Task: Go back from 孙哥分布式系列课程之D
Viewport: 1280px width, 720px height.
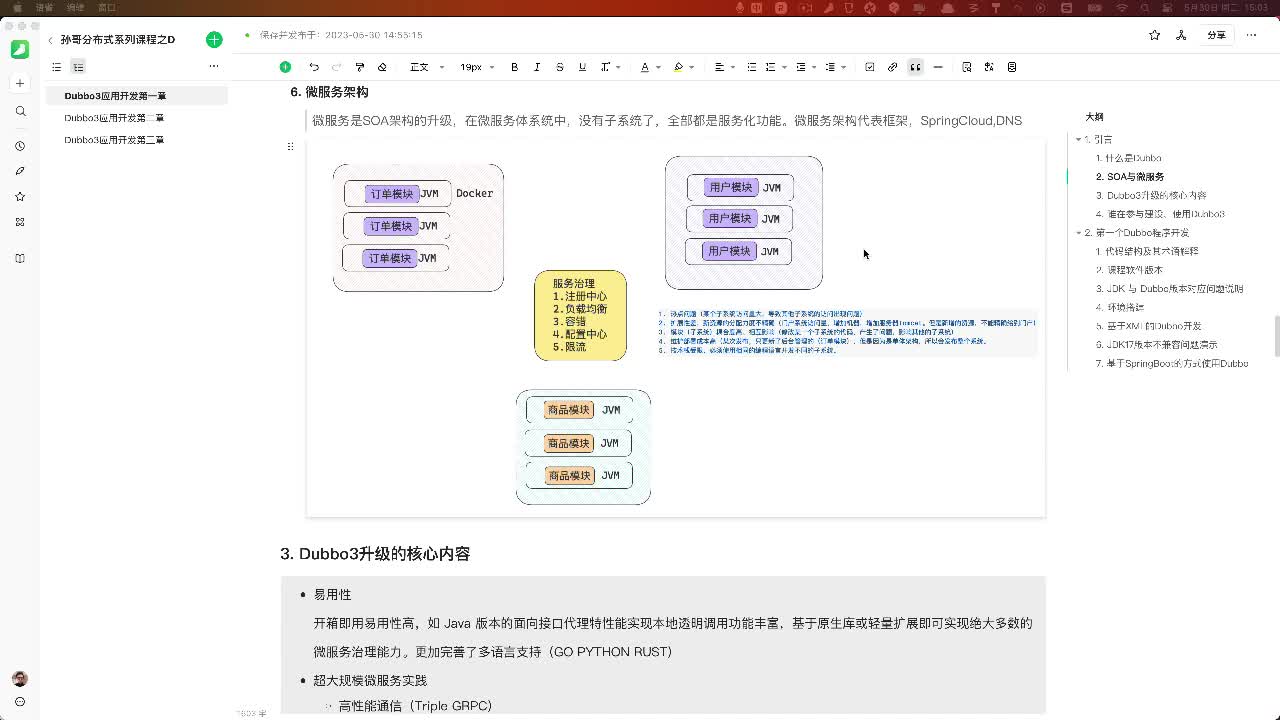Action: [x=50, y=40]
